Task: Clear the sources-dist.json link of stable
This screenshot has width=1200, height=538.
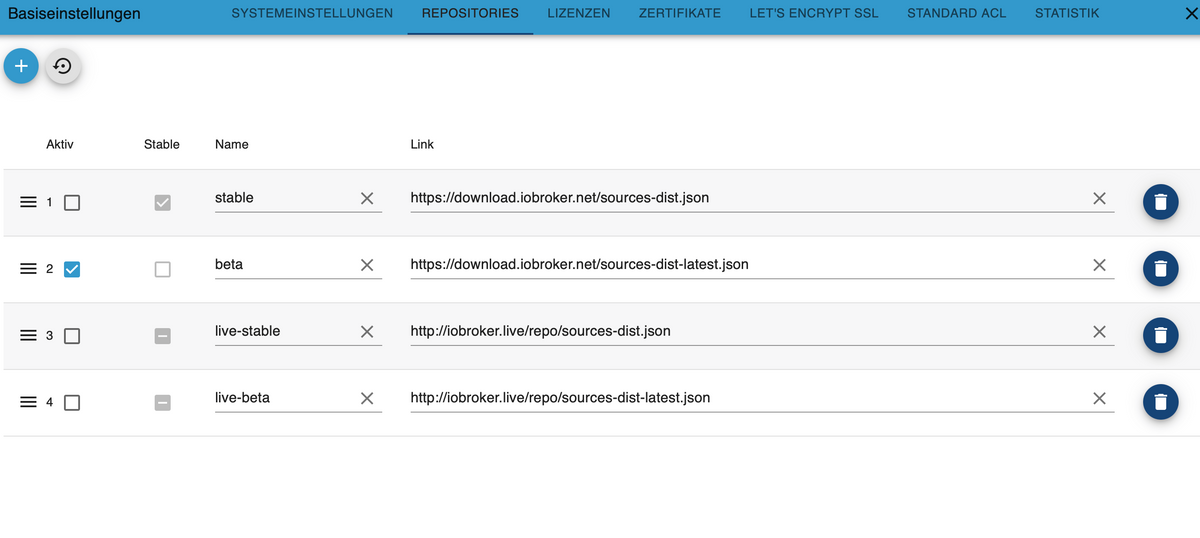Action: coord(1099,199)
